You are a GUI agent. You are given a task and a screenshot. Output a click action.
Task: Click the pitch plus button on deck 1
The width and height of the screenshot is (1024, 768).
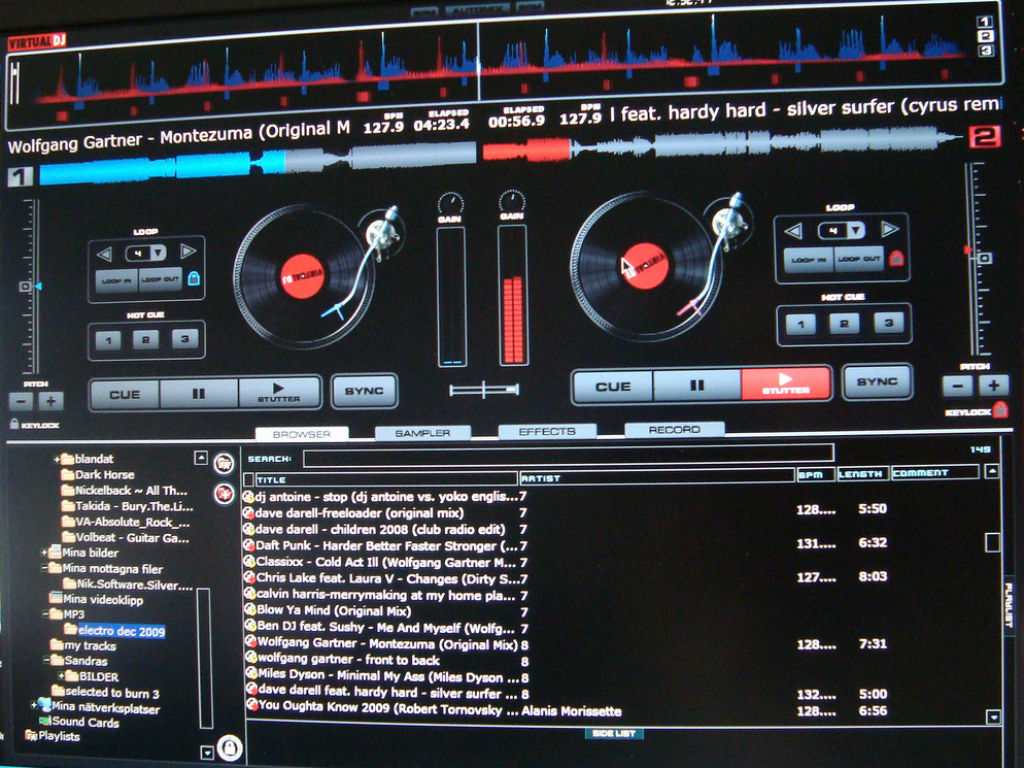click(x=51, y=401)
